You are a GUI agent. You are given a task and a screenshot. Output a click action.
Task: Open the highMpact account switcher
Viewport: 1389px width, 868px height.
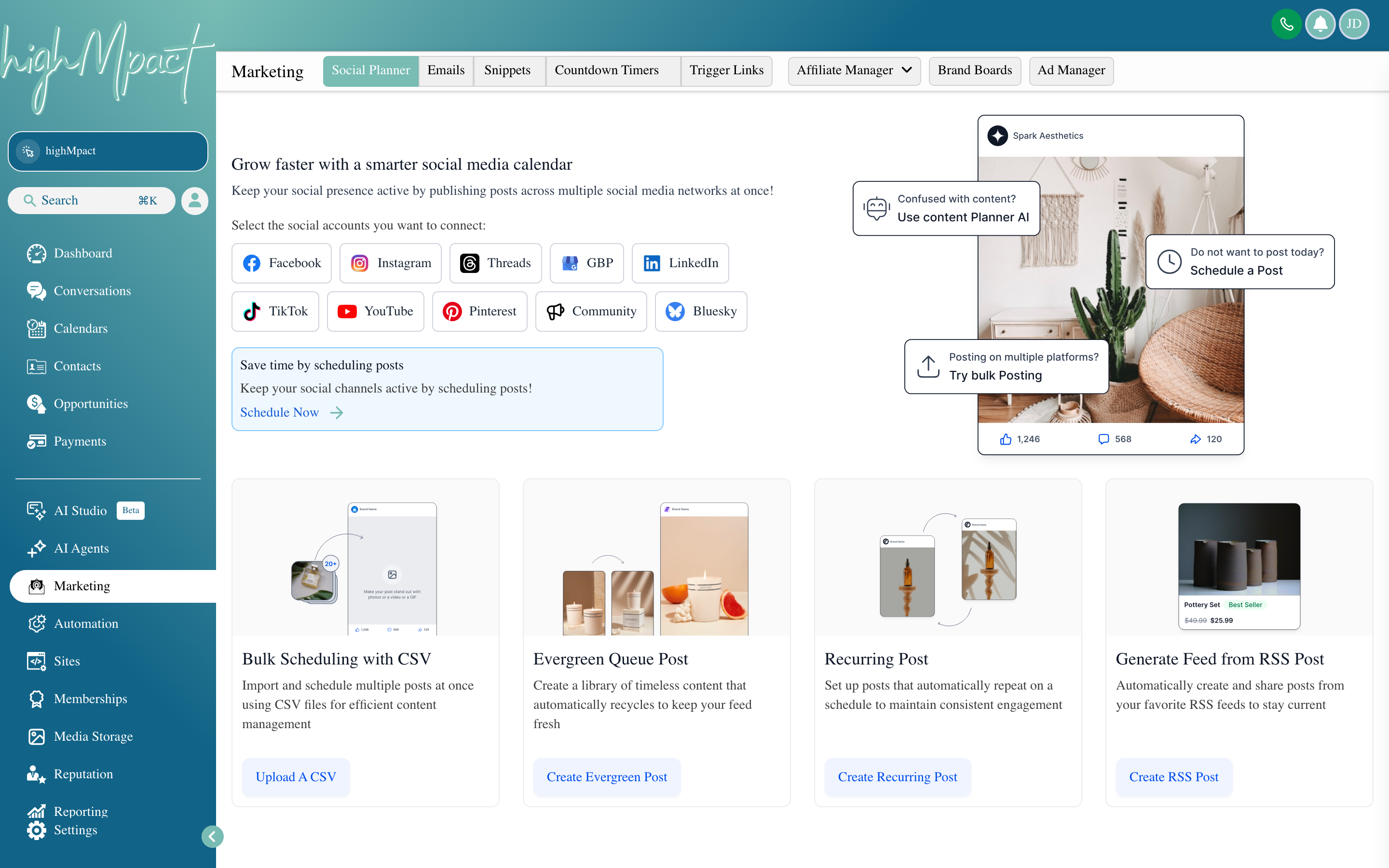tap(108, 151)
